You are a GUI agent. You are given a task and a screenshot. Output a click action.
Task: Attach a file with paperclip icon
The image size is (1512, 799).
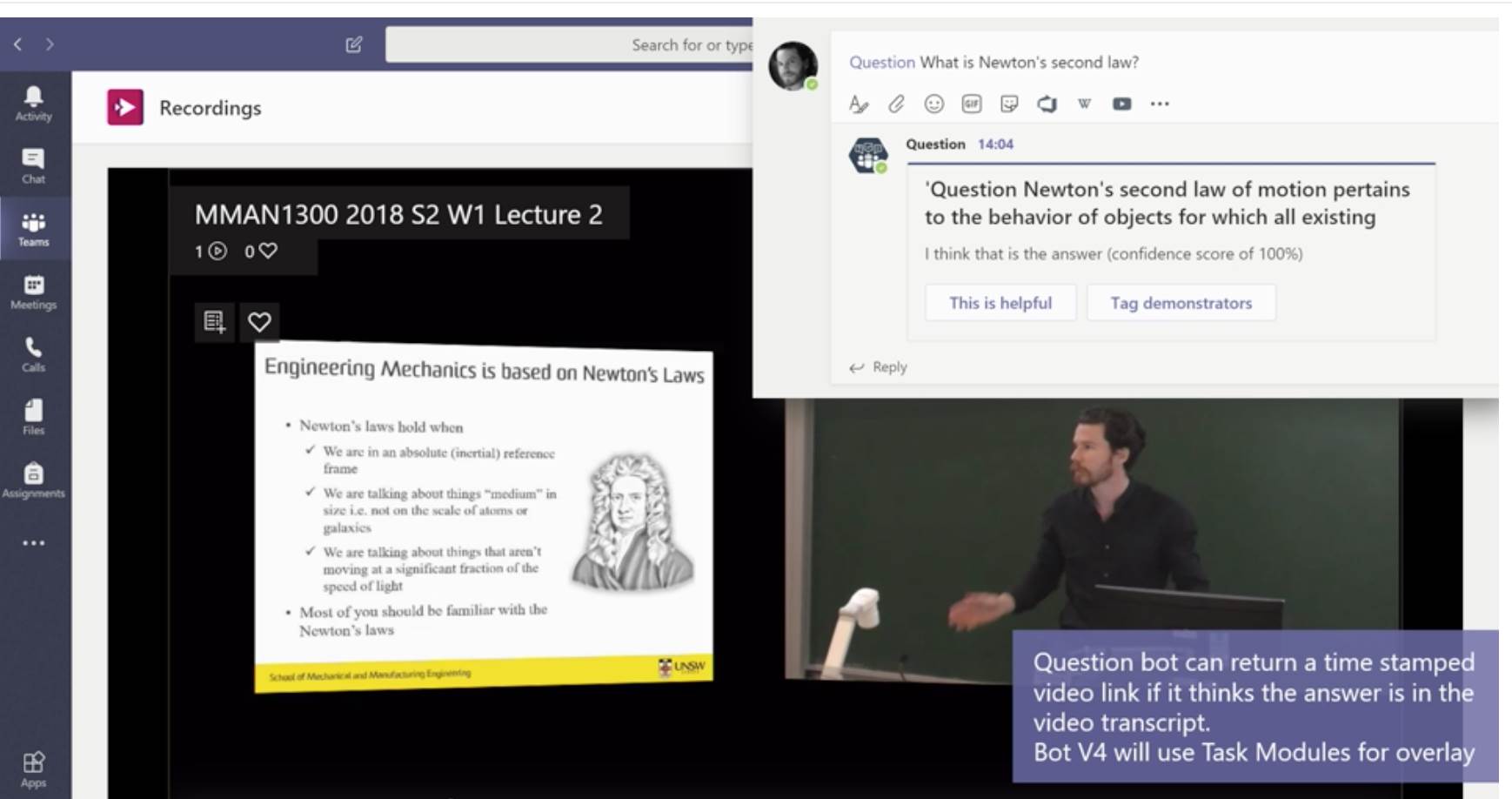click(896, 104)
